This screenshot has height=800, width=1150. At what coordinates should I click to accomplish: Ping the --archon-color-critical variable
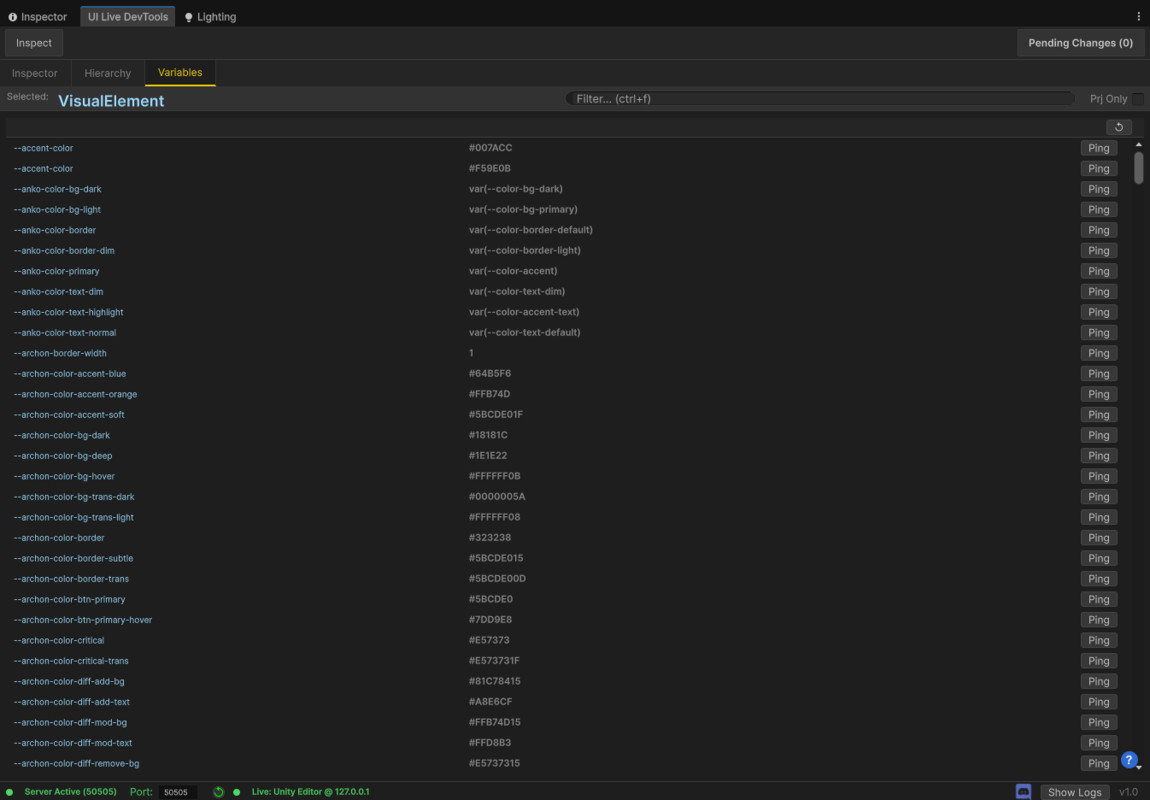click(1099, 640)
